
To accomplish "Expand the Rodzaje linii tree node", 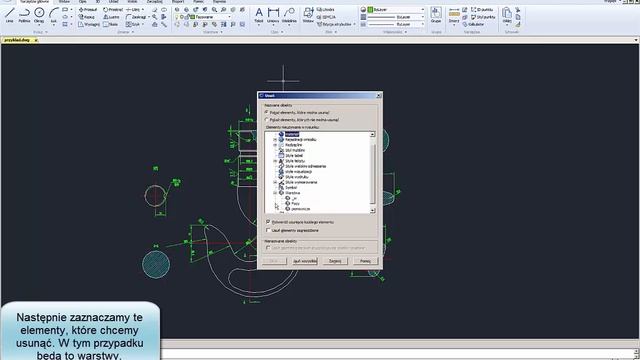I will tap(275, 145).
